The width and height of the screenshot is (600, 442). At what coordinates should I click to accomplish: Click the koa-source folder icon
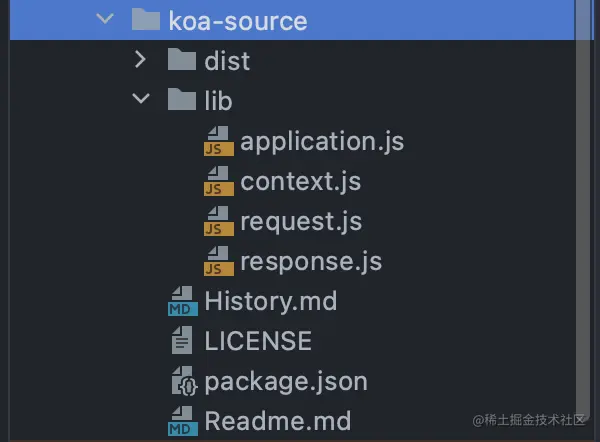tap(146, 20)
